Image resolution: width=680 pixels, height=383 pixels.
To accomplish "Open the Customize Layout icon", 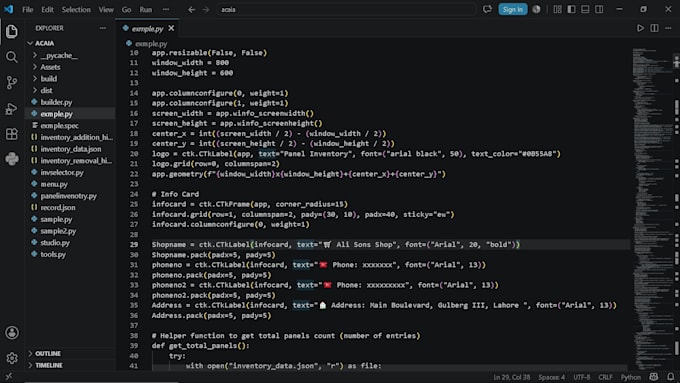I will 557,10.
